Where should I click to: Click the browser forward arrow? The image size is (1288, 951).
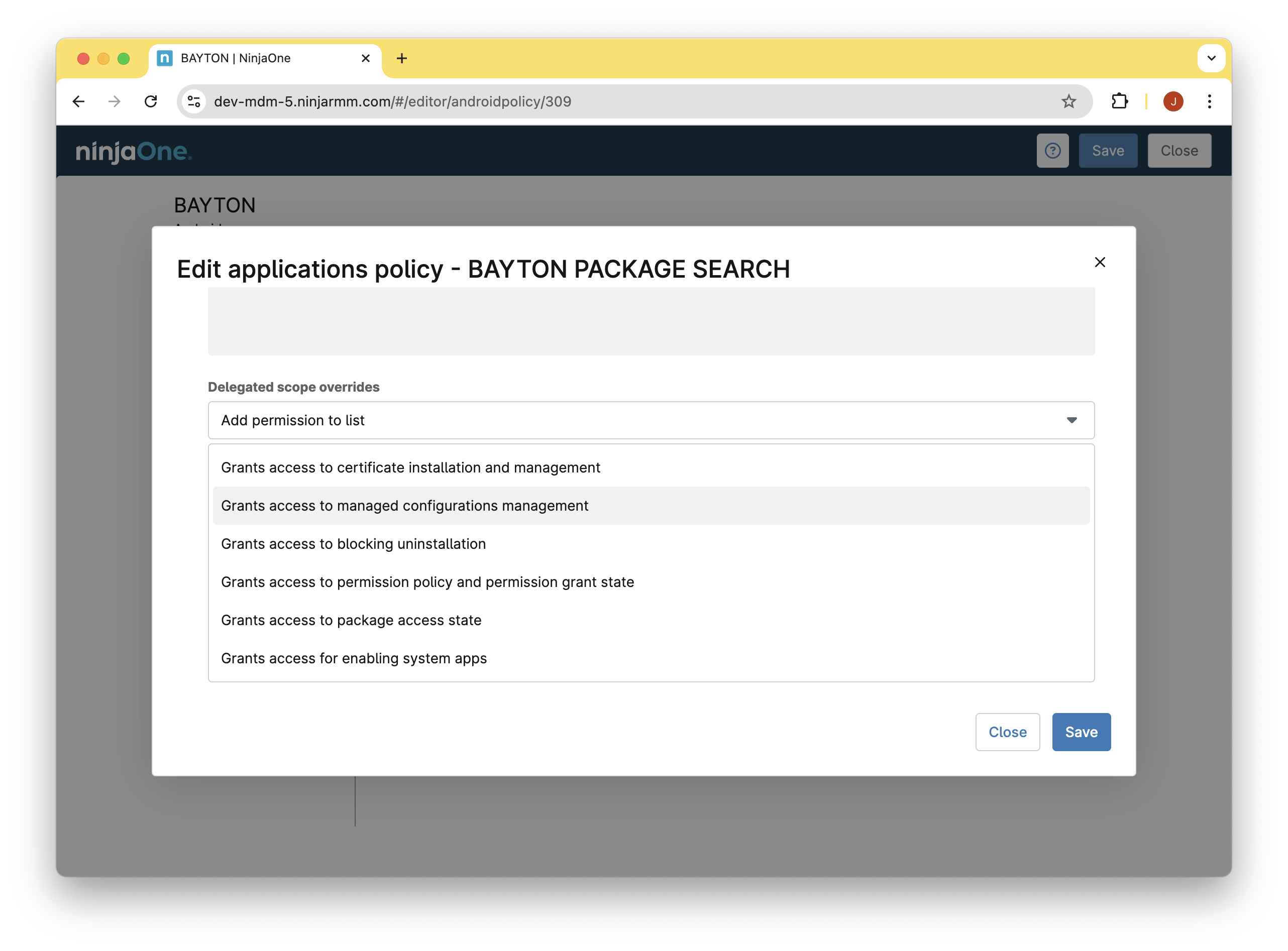tap(115, 102)
